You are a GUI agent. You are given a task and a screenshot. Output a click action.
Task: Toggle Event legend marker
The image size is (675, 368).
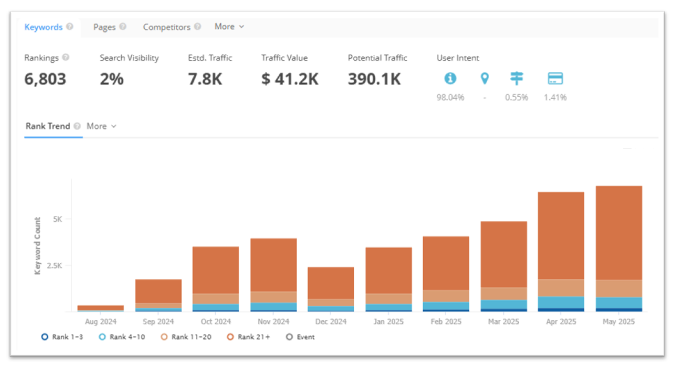[x=300, y=337]
